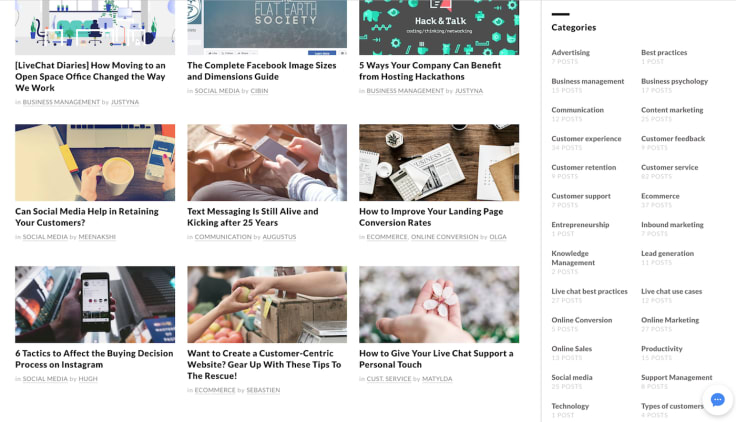Open the Flat Earth Society Facebook thumbnail
Screen dimensions: 736x422
point(267,27)
